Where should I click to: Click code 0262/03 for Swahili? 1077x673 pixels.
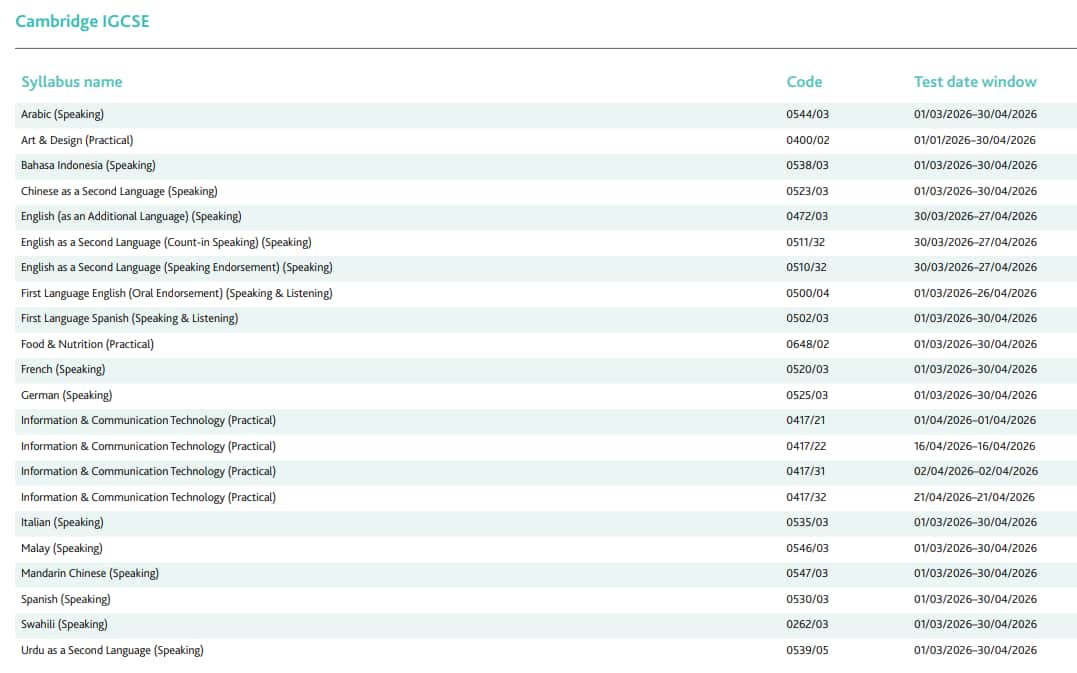pyautogui.click(x=807, y=624)
